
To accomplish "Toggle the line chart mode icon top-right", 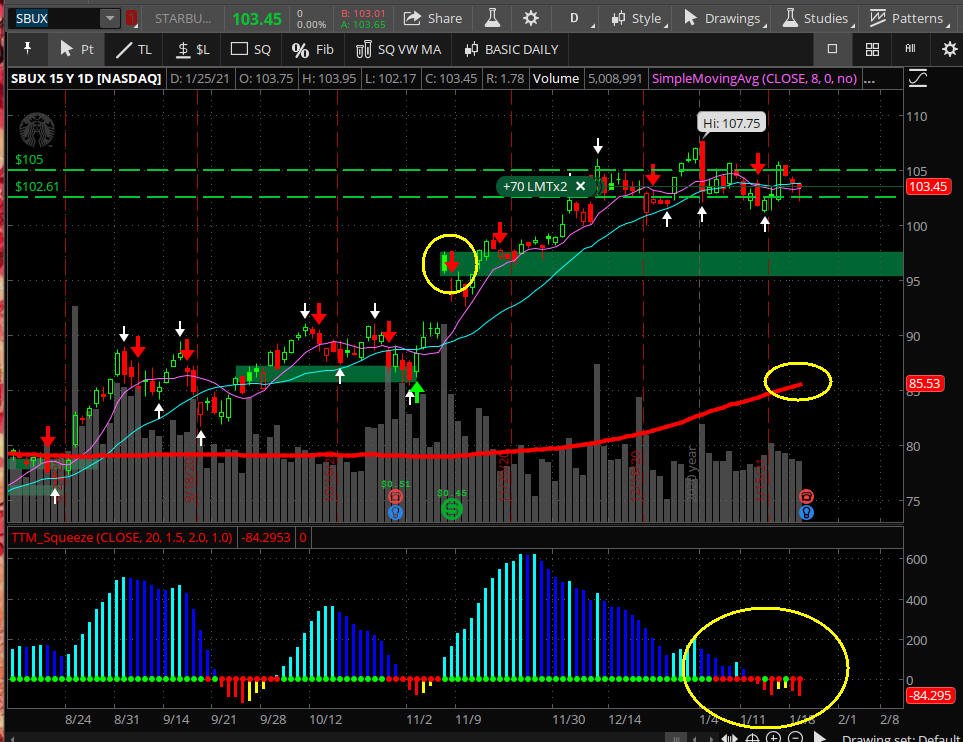I will click(918, 79).
